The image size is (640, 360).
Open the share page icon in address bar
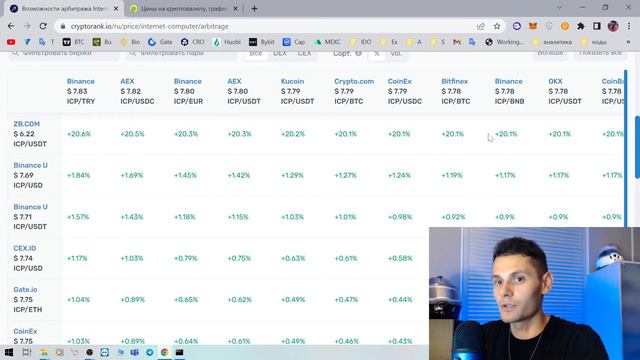click(481, 26)
